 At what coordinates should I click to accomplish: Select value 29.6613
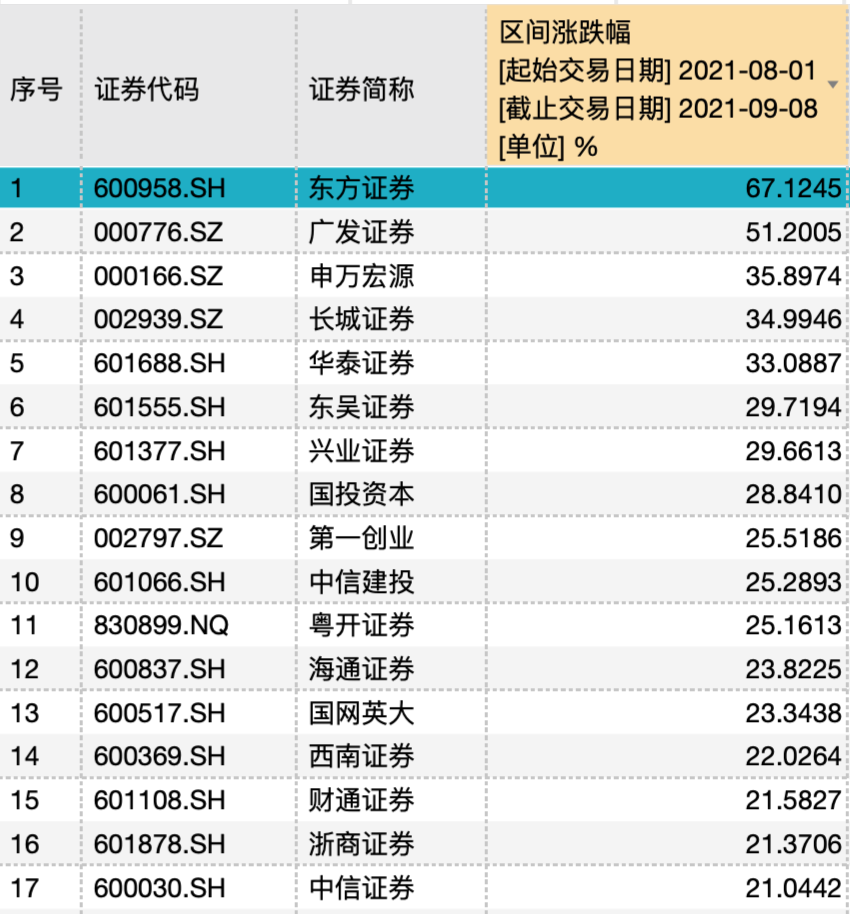click(x=793, y=451)
